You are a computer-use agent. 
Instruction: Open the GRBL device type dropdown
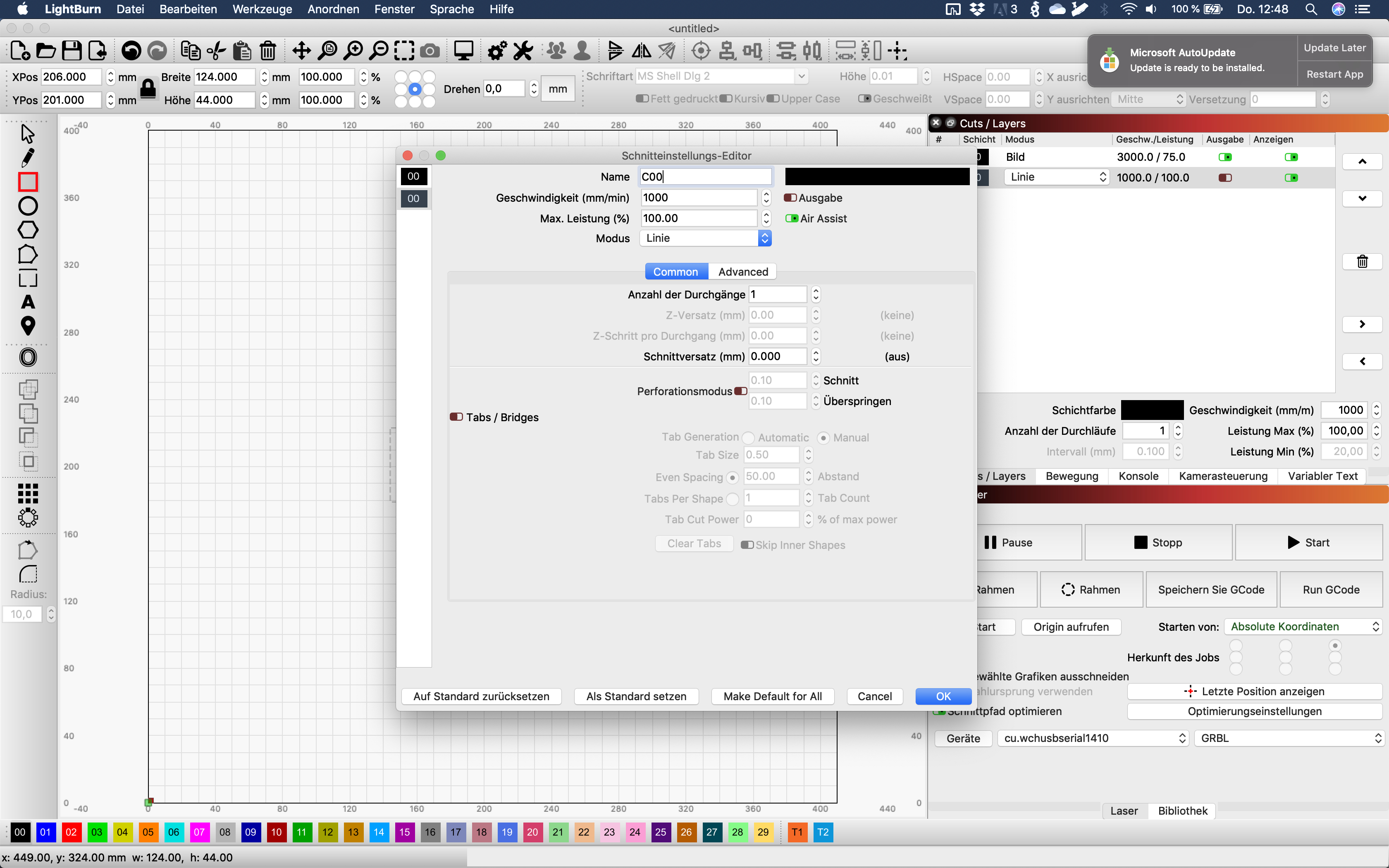click(x=1289, y=738)
